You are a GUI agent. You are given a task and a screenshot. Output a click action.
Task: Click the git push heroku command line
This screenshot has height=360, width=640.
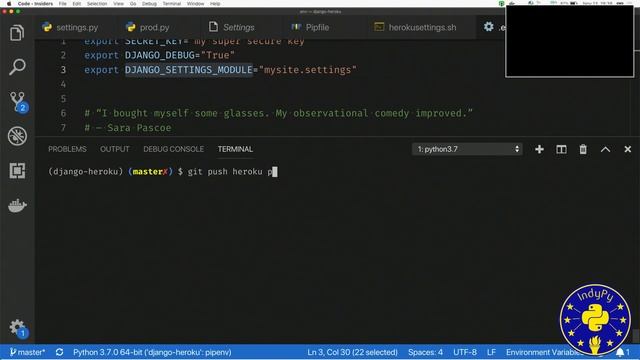230,172
